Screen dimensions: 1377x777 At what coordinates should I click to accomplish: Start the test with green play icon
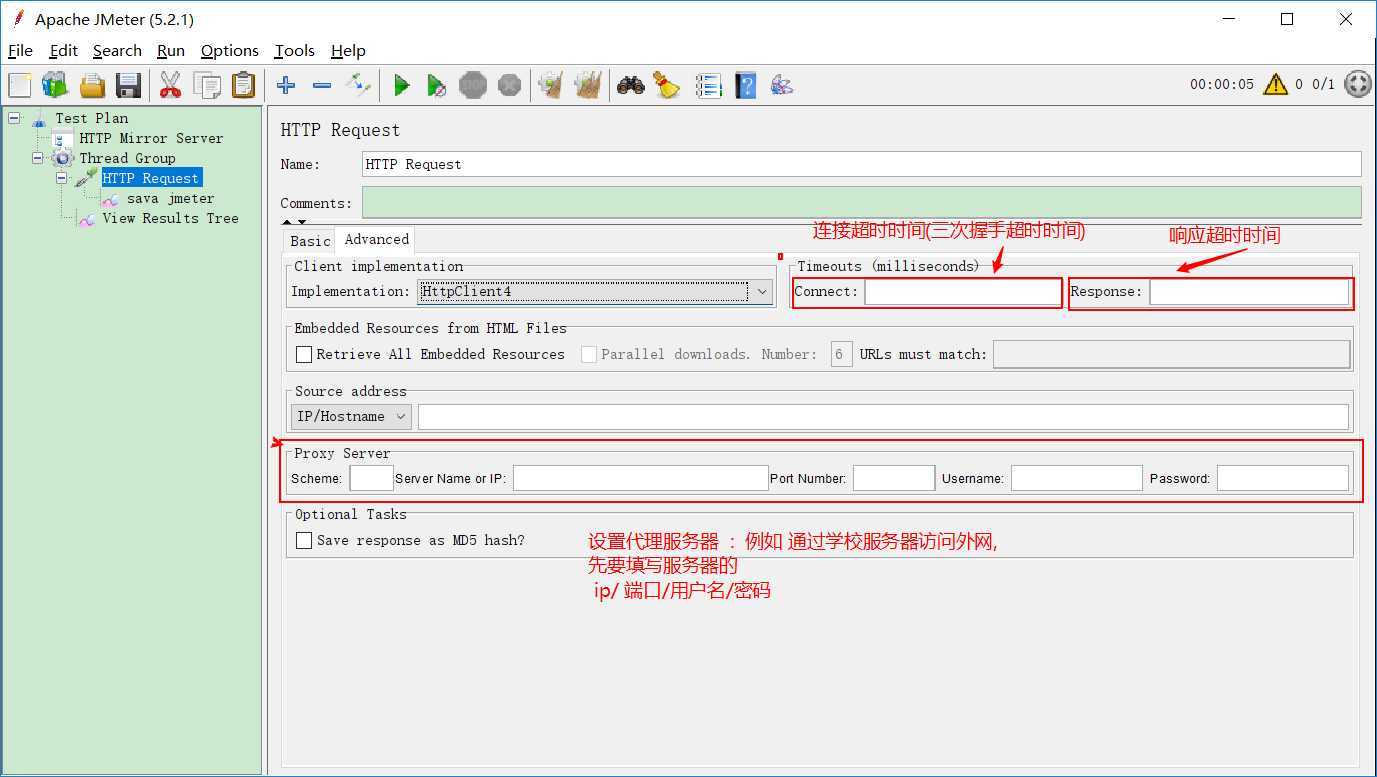(401, 85)
